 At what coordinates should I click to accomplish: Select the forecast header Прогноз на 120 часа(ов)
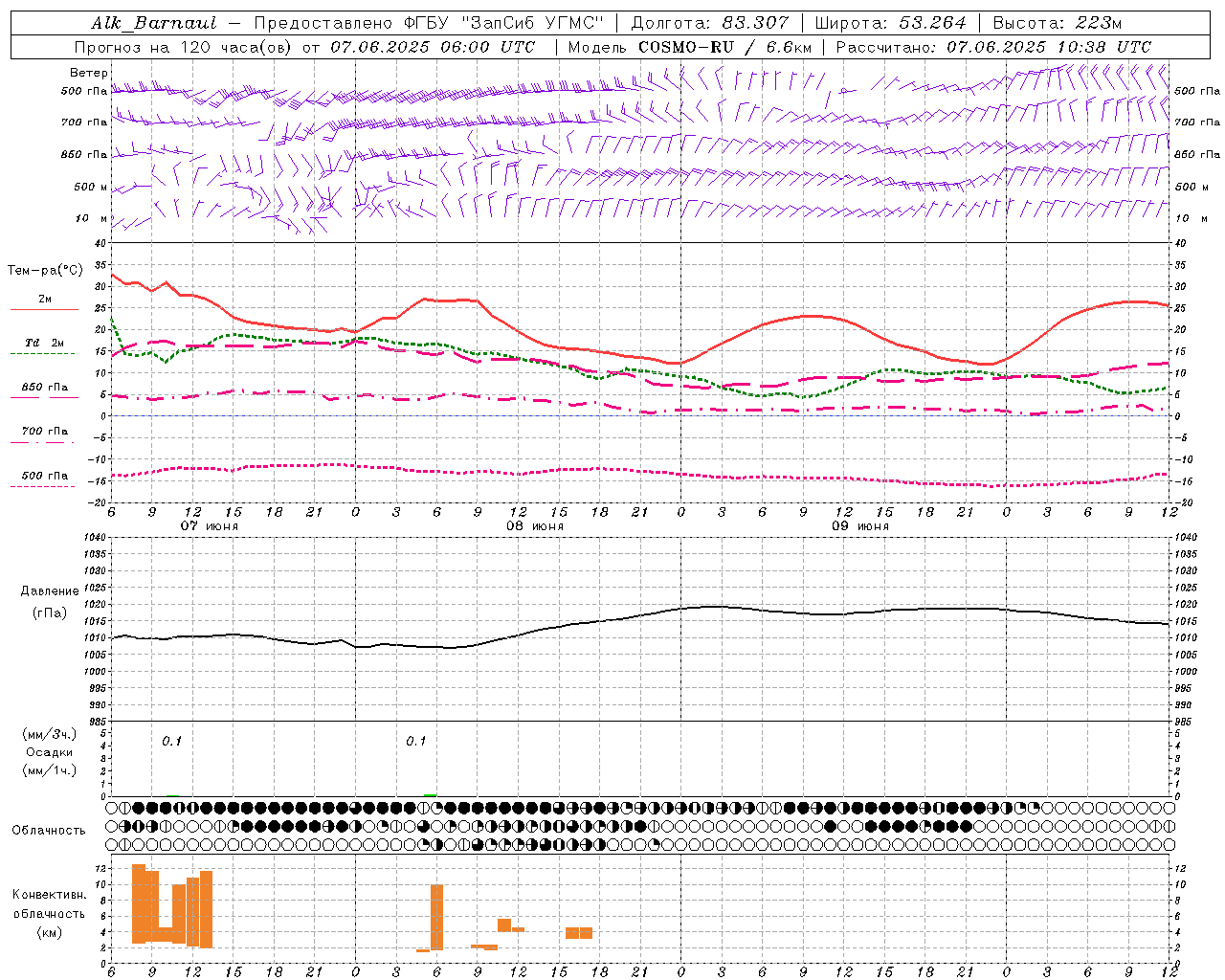pos(185,47)
